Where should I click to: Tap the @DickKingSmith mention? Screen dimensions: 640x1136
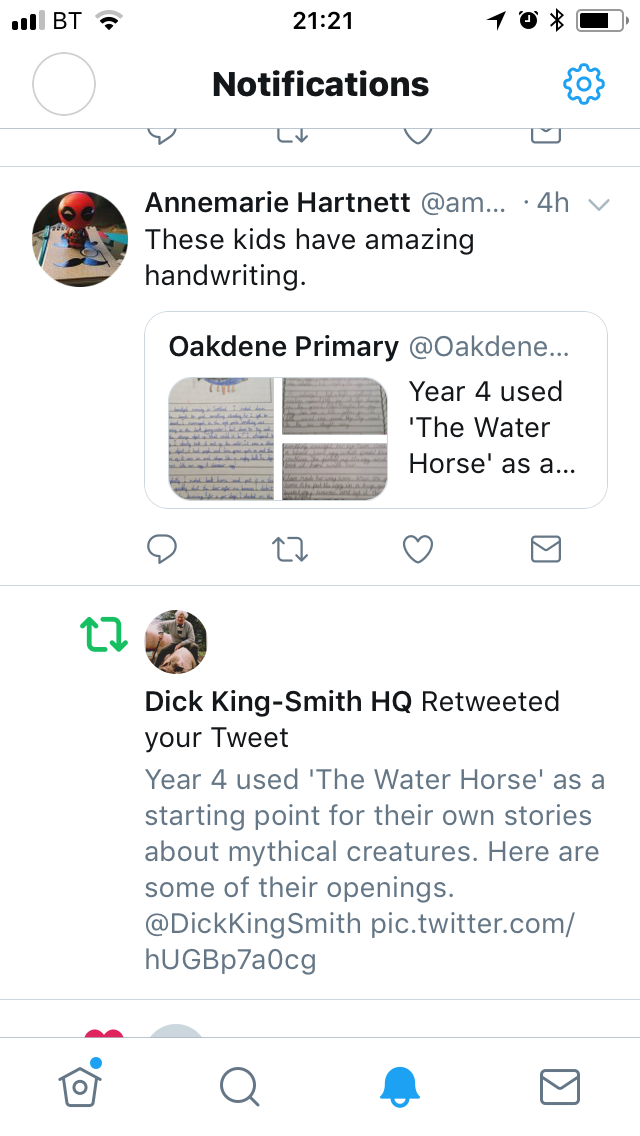252,922
